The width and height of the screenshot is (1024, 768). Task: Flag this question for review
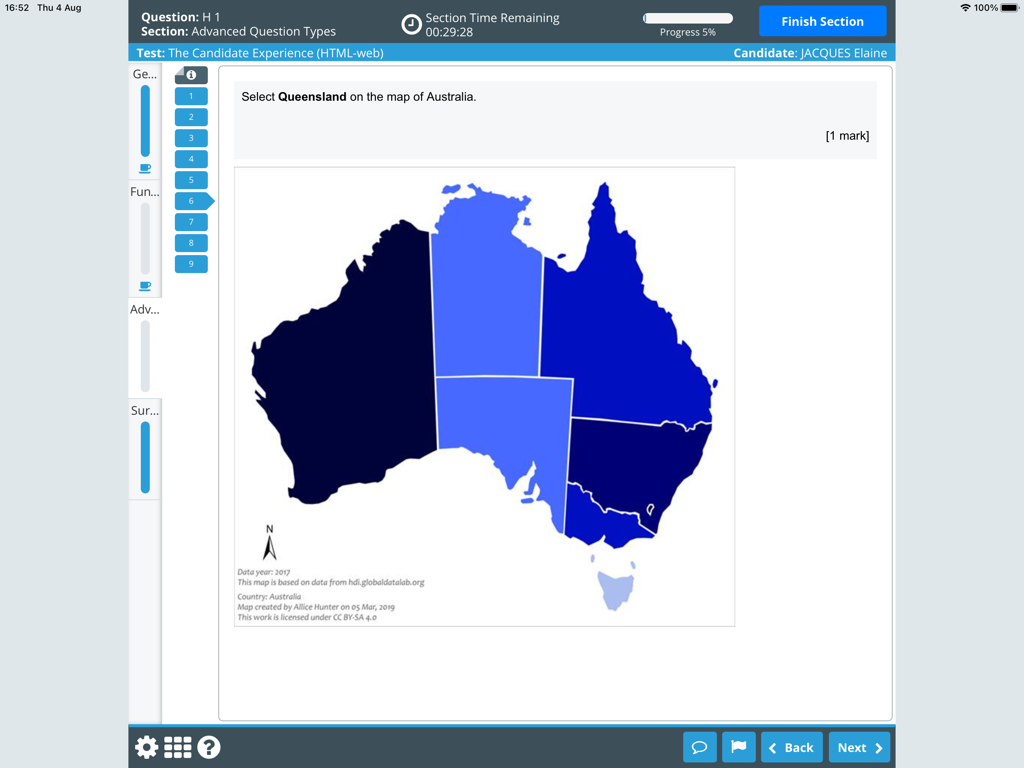pos(738,746)
